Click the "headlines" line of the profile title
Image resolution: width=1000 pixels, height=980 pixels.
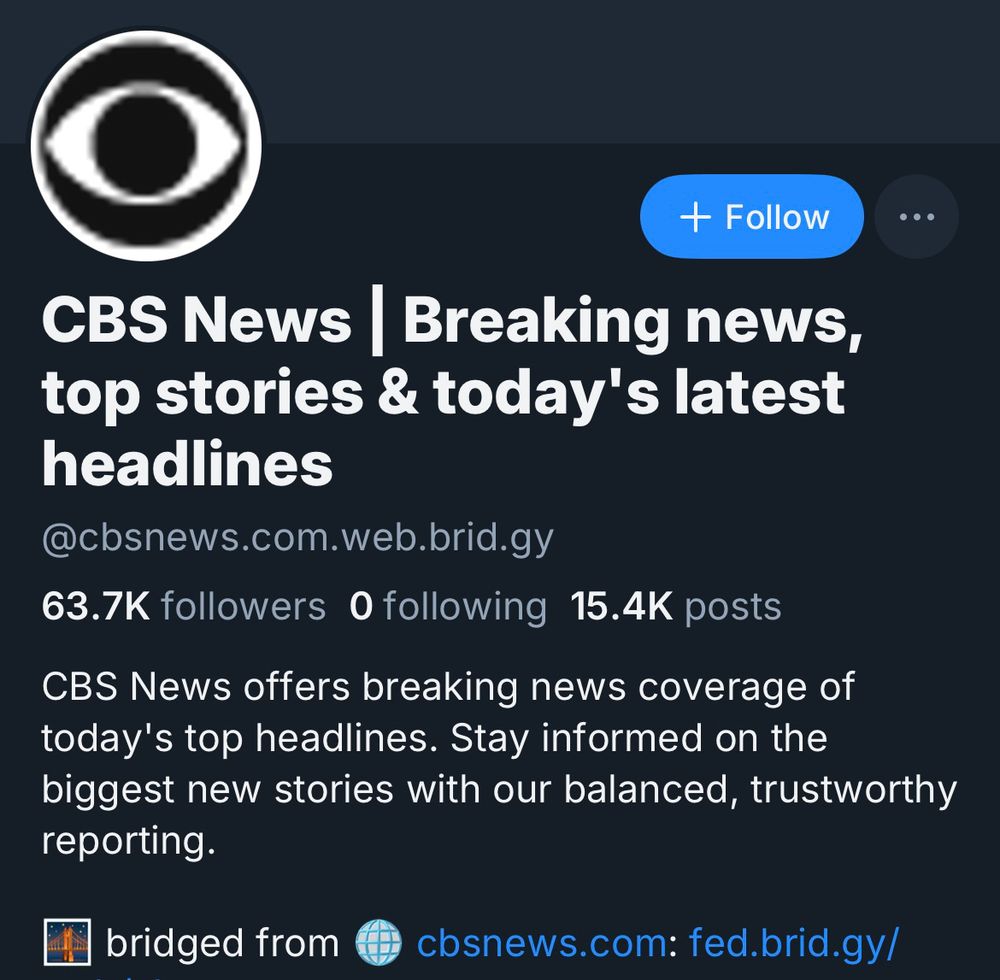pos(188,464)
